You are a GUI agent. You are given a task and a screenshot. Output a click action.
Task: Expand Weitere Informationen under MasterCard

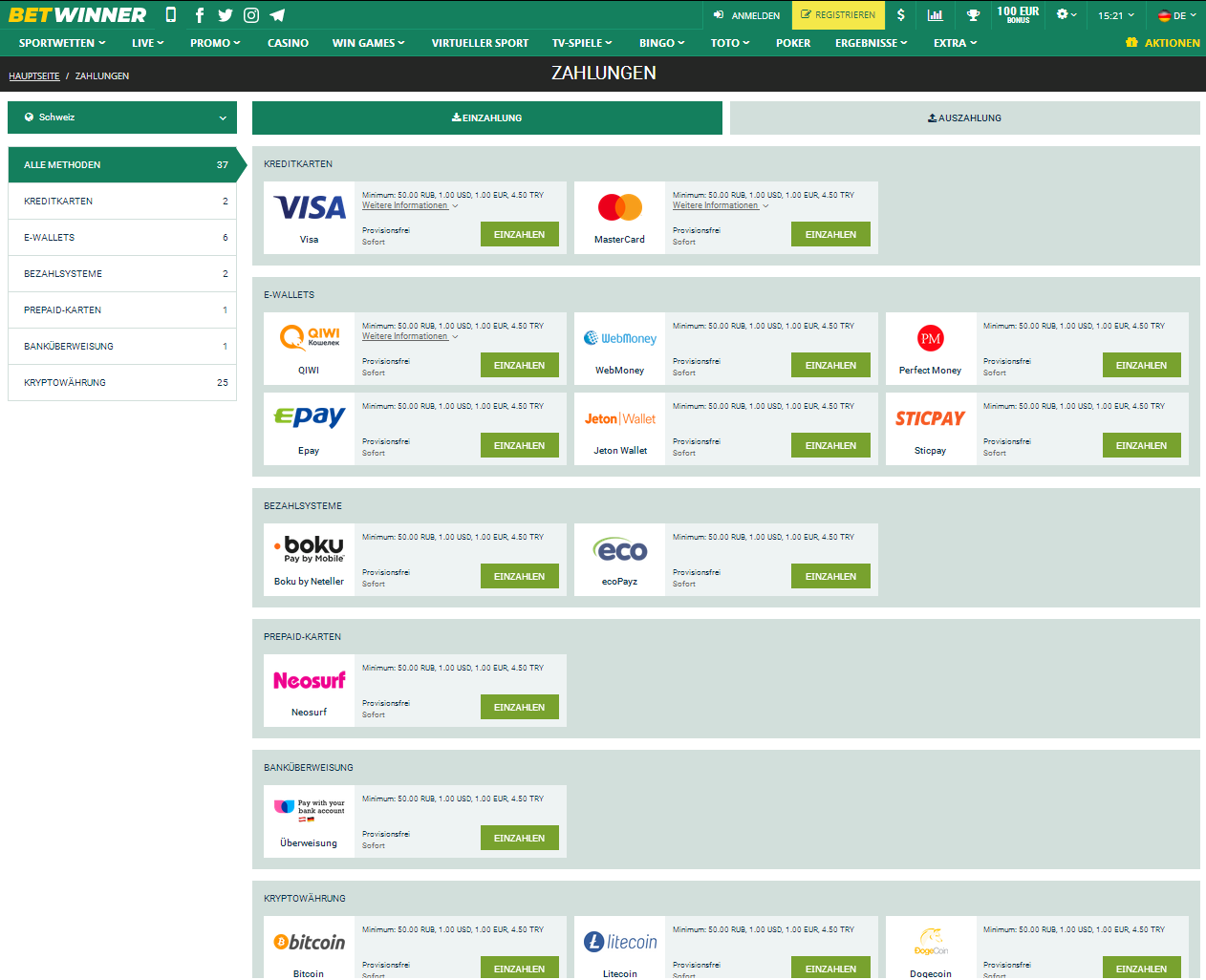721,205
